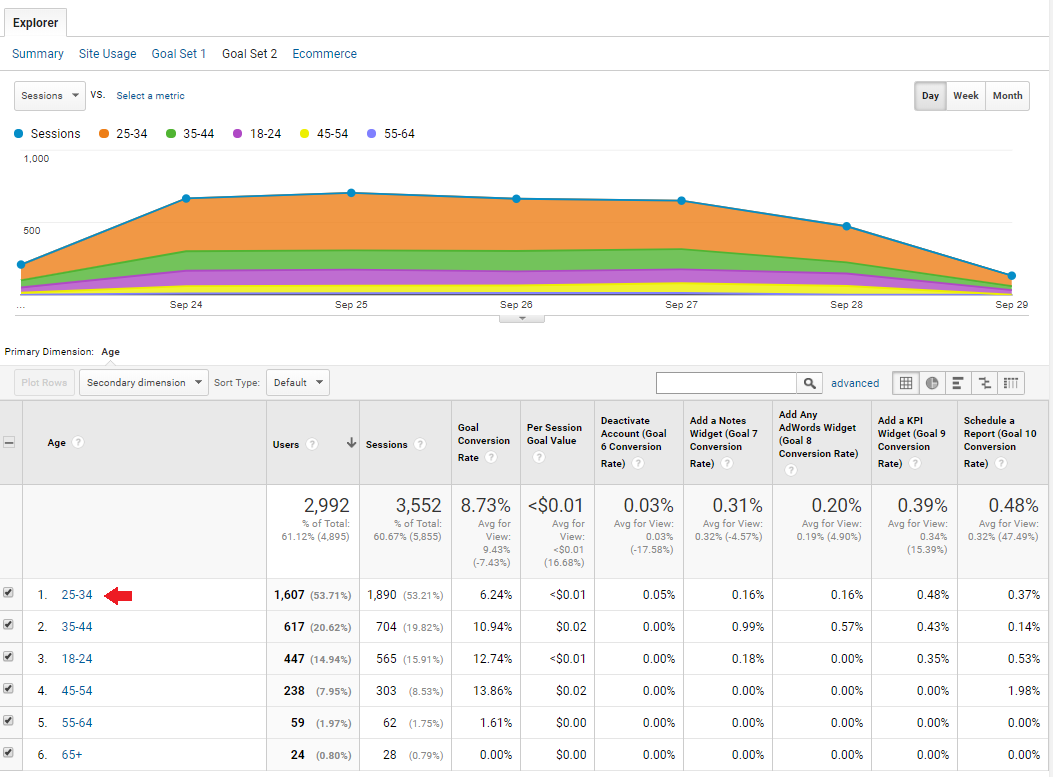This screenshot has width=1053, height=777.
Task: Uncheck the 18-24 age row checkbox
Action: click(9, 657)
